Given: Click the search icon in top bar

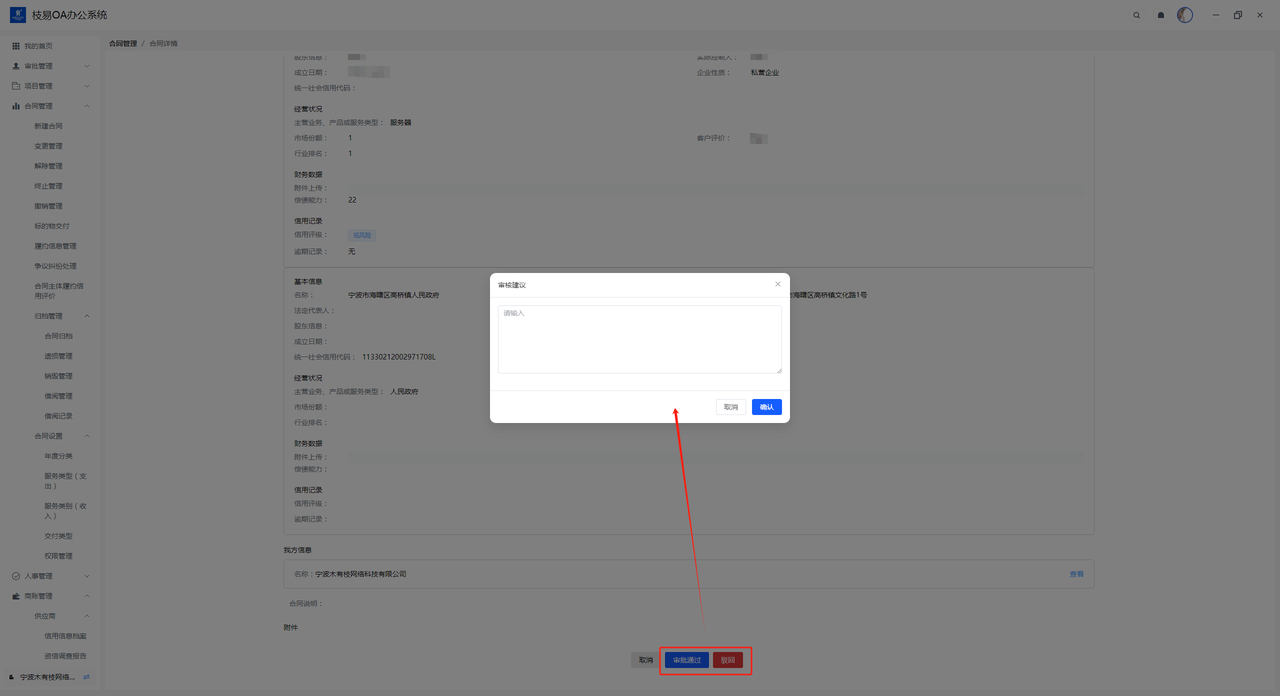Looking at the screenshot, I should (1136, 15).
